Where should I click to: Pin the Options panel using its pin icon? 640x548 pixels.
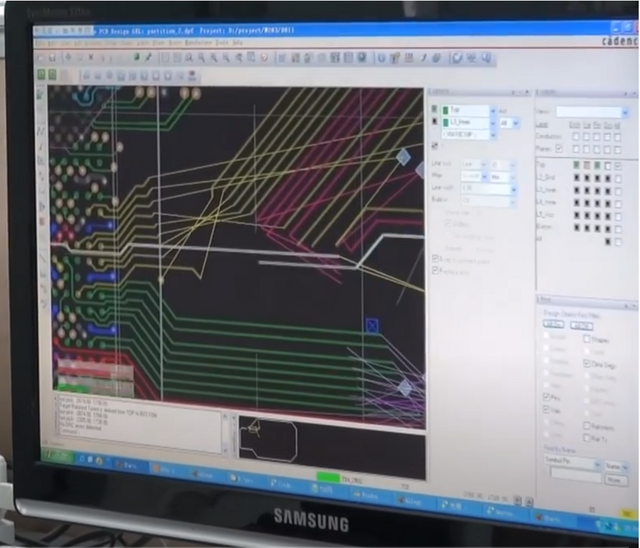click(x=513, y=93)
